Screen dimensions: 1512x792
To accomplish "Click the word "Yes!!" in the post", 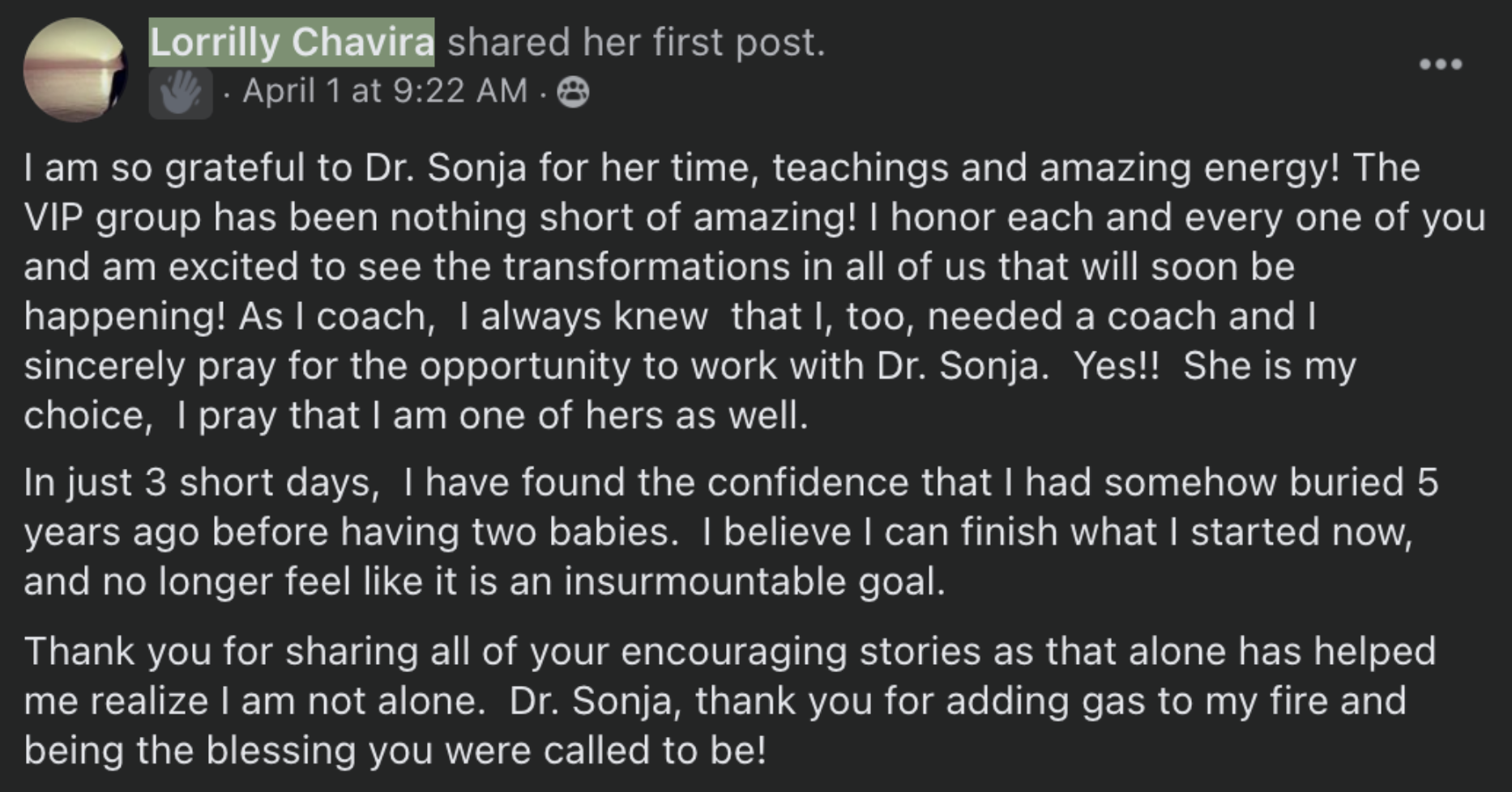I will point(1117,366).
